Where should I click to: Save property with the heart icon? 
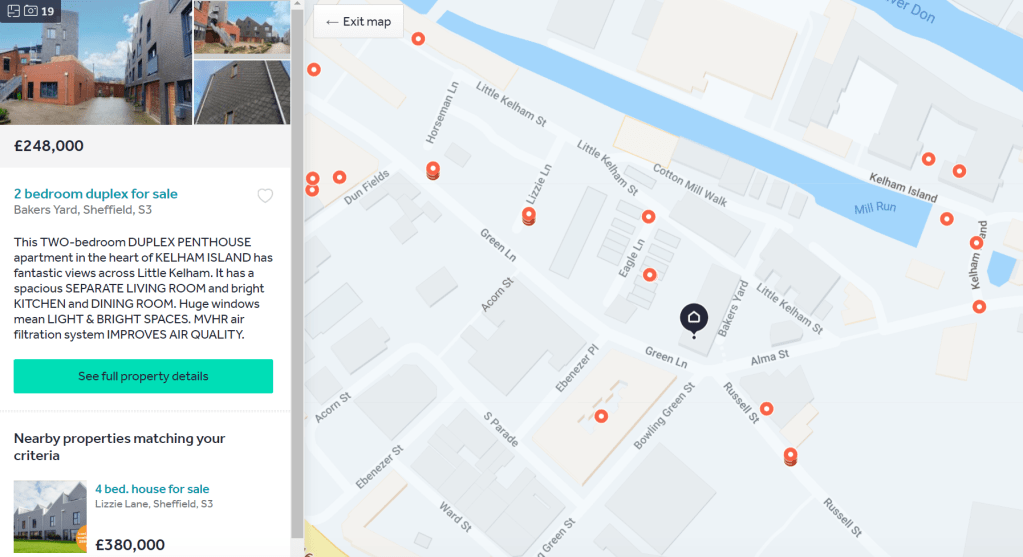tap(265, 196)
